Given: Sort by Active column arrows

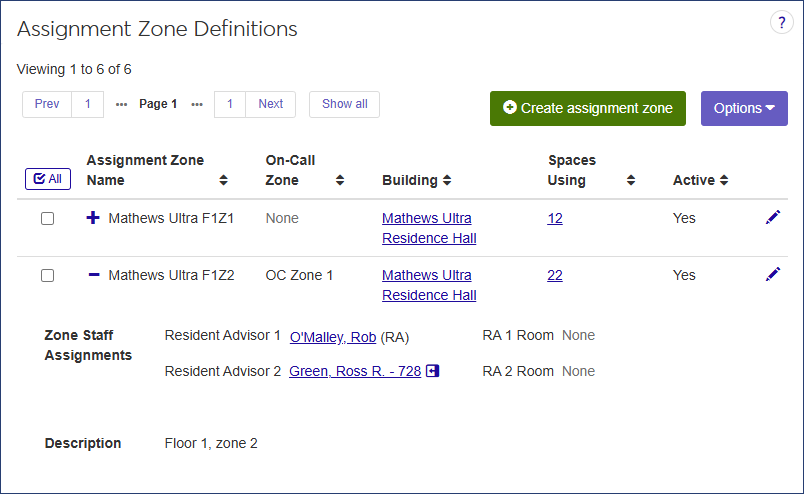Looking at the screenshot, I should click(723, 180).
